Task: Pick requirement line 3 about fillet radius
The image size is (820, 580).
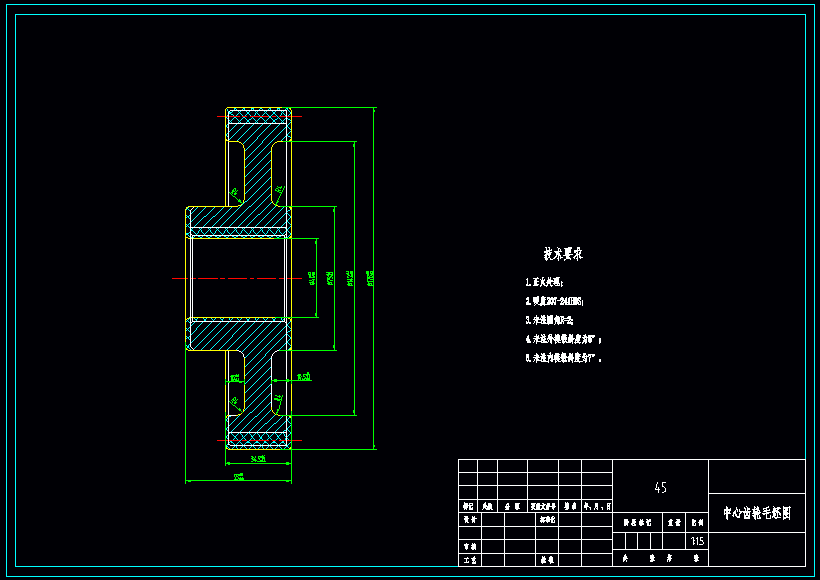Action: point(549,320)
